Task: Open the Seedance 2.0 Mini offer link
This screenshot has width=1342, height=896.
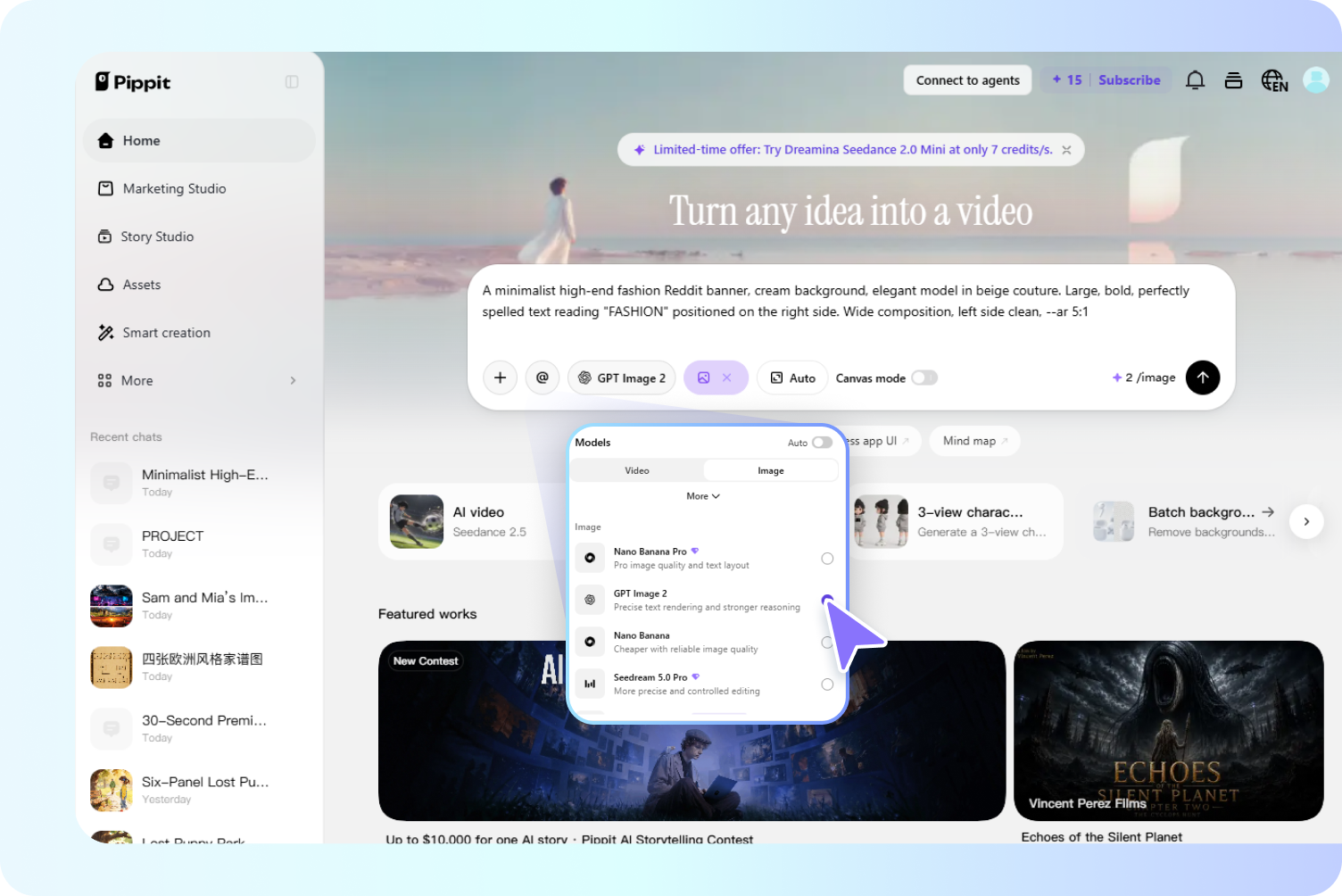Action: click(853, 150)
